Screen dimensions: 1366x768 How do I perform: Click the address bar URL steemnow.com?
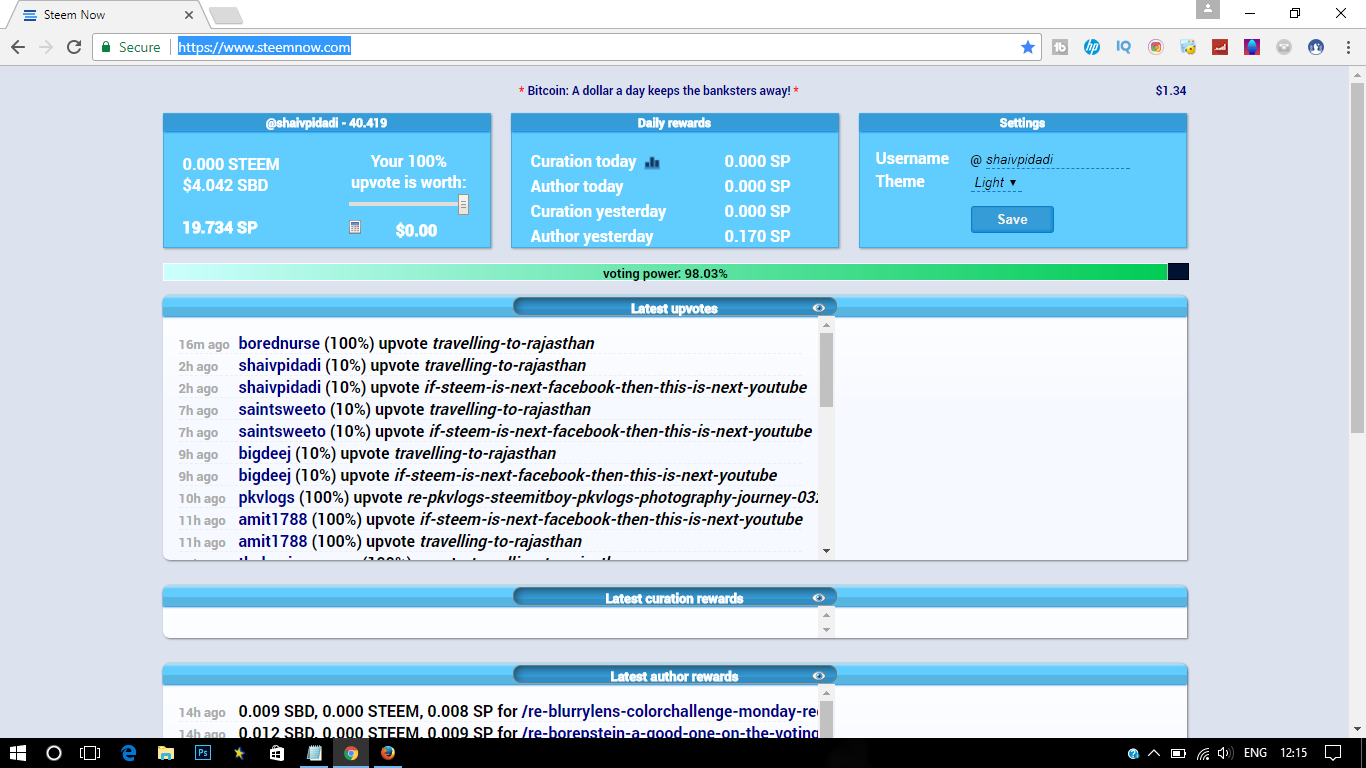[x=264, y=47]
